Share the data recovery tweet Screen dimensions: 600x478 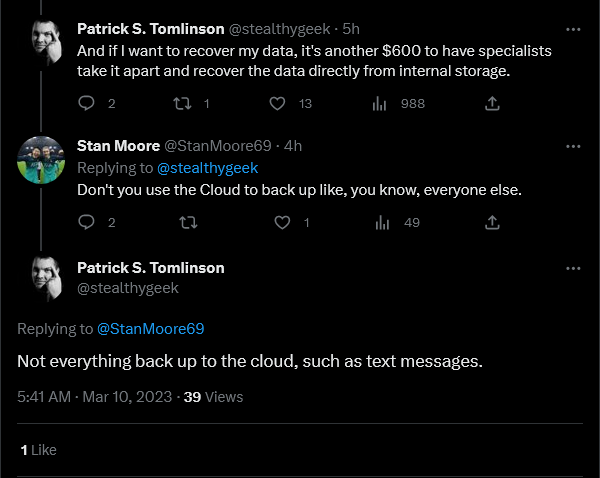[x=492, y=103]
